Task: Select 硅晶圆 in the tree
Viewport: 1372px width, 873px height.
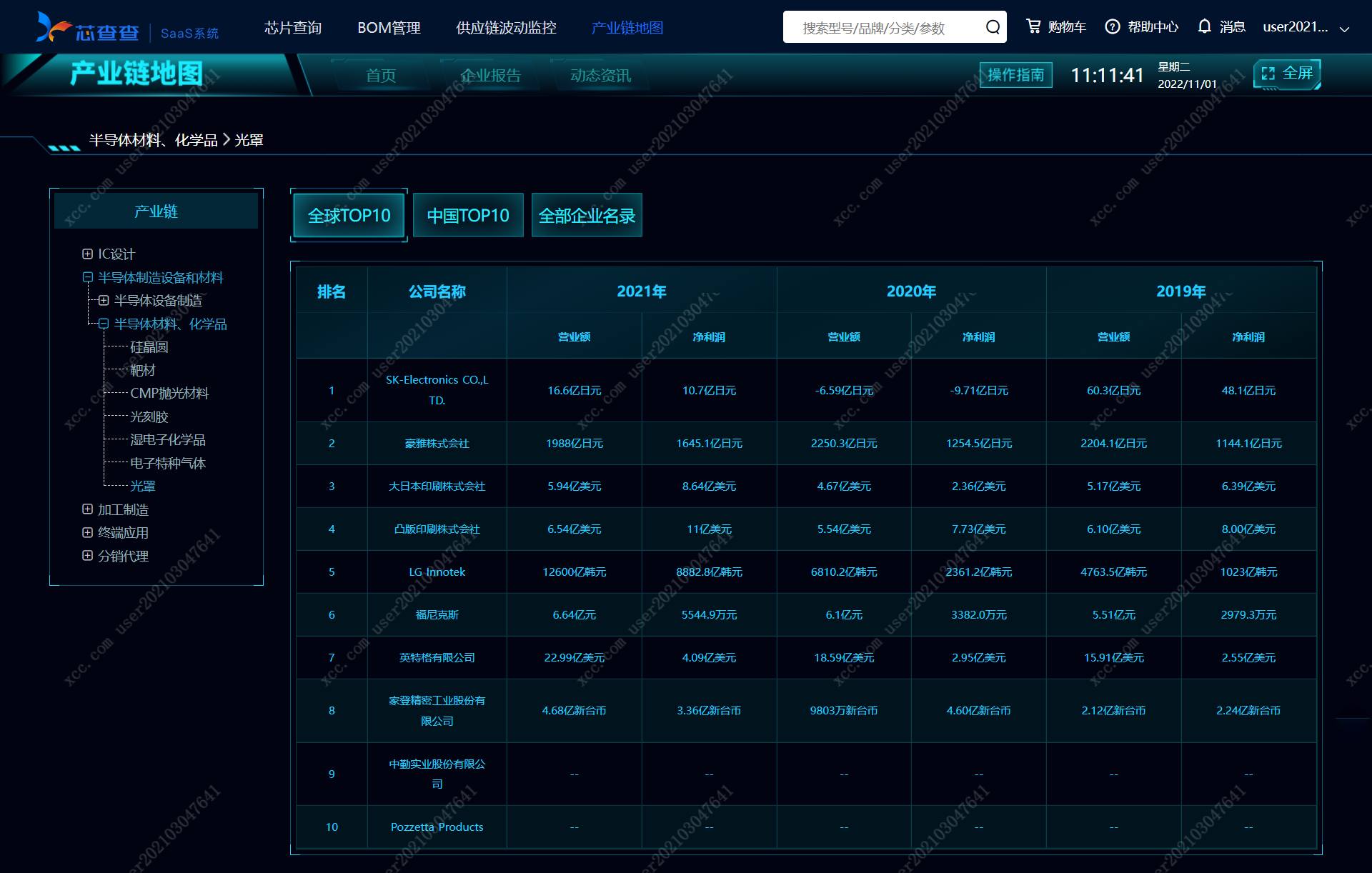Action: click(x=149, y=346)
